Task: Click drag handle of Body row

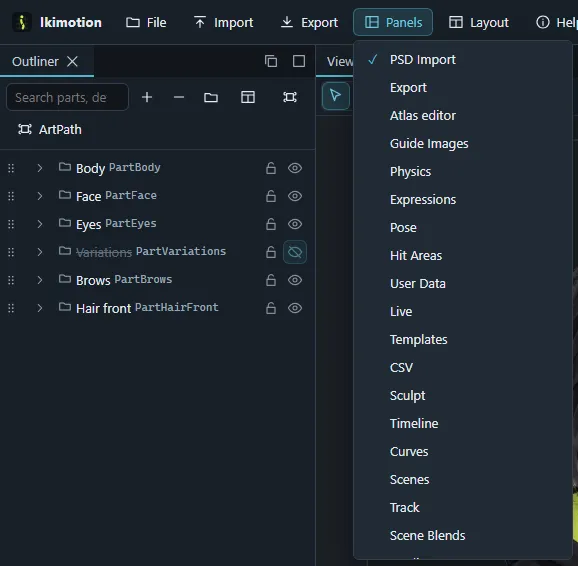Action: coord(11,168)
